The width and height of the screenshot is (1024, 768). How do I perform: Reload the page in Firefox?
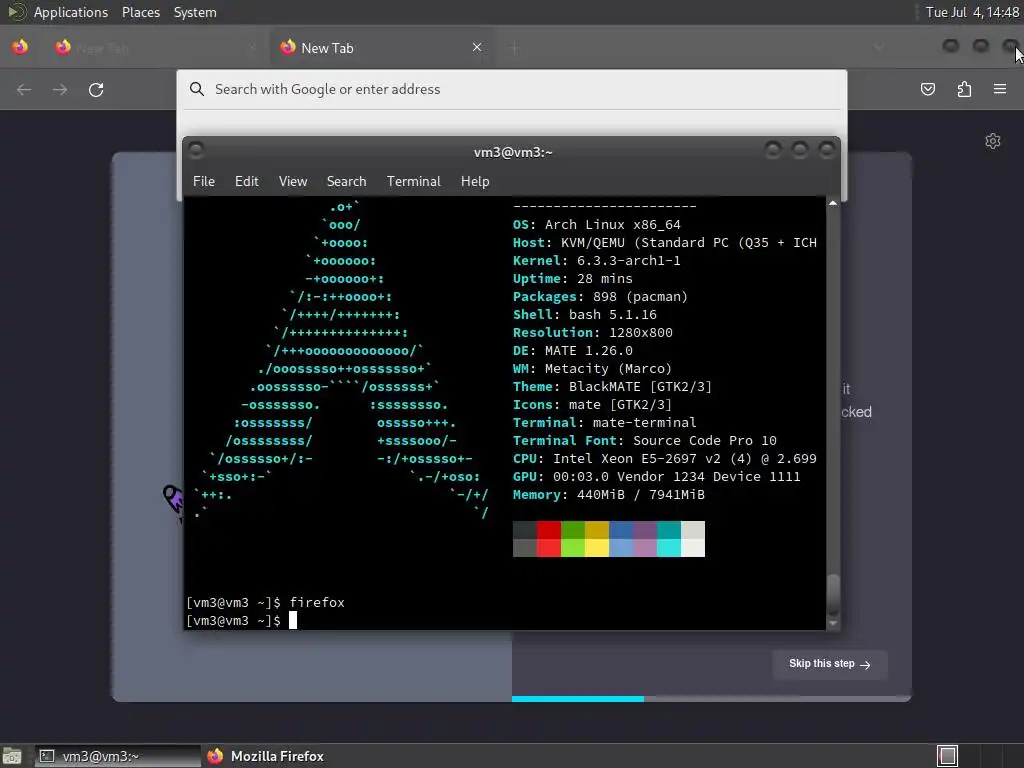pos(96,89)
